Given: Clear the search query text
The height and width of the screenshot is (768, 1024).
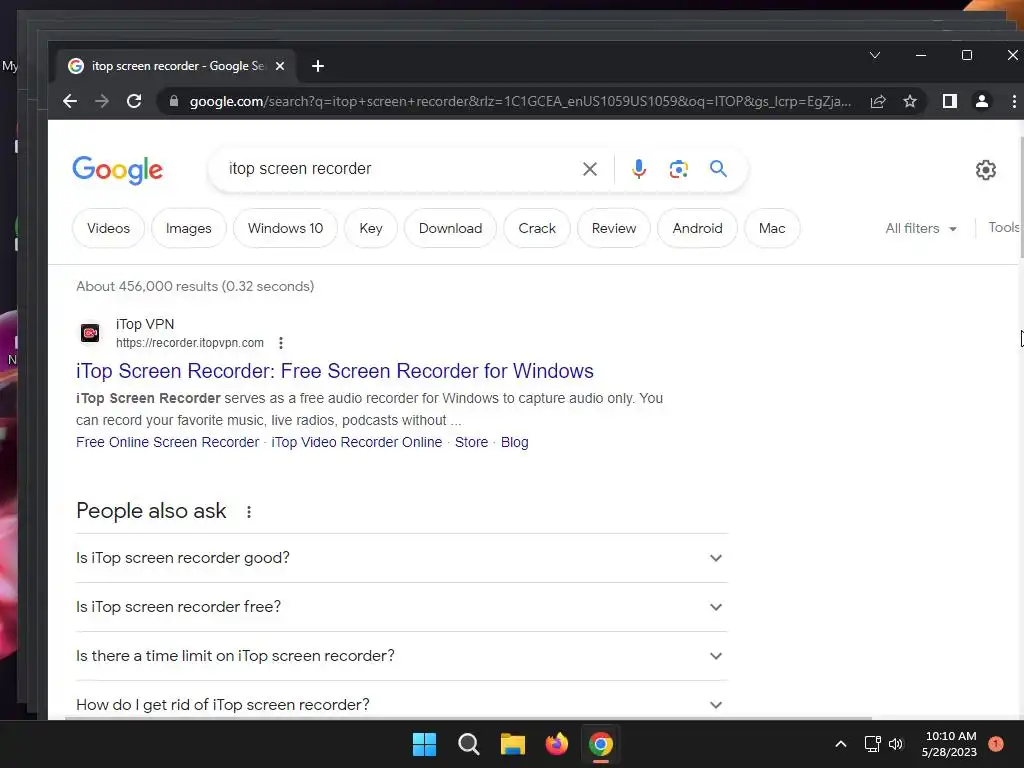Looking at the screenshot, I should tap(590, 169).
